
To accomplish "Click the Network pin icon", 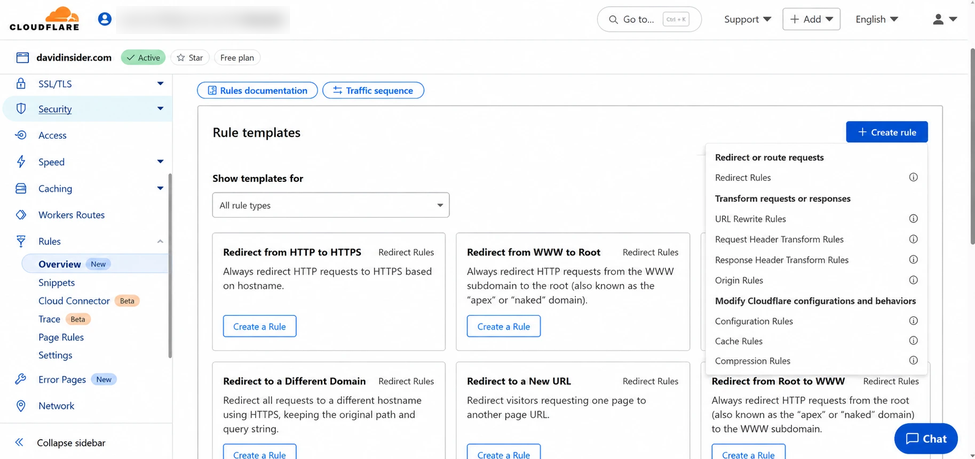I will [x=21, y=406].
